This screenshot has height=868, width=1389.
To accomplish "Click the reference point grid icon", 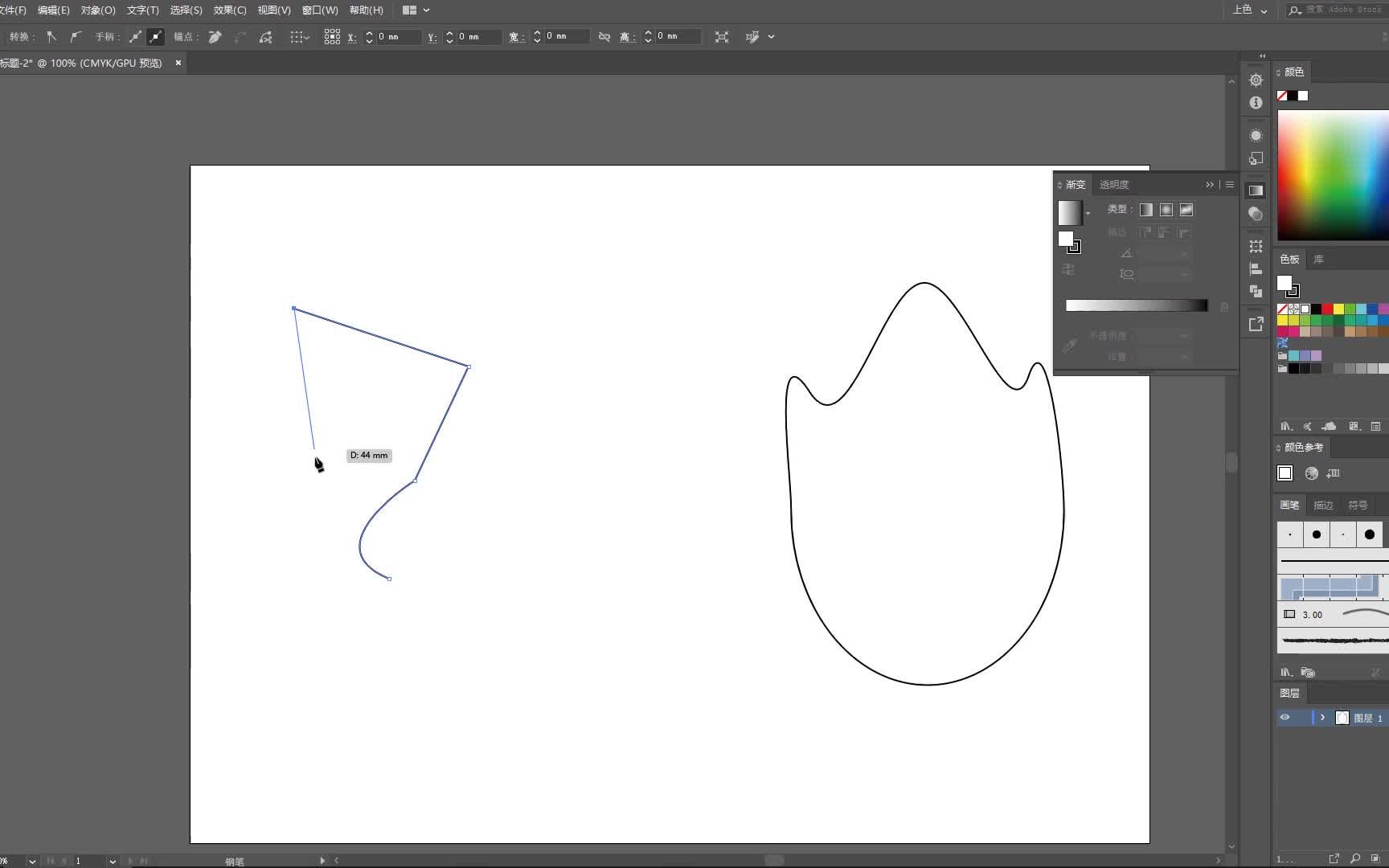I will (x=332, y=37).
